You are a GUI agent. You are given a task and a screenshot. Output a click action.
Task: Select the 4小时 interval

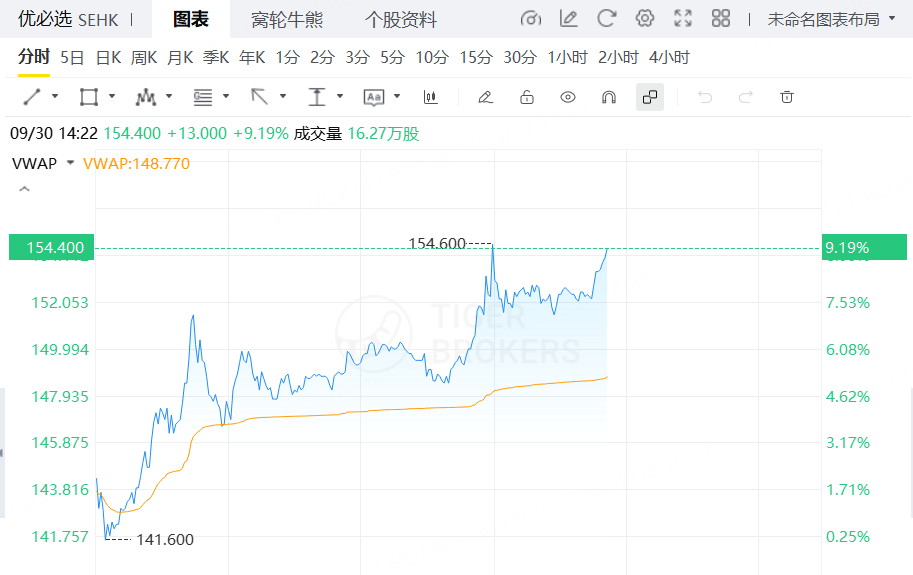[670, 57]
